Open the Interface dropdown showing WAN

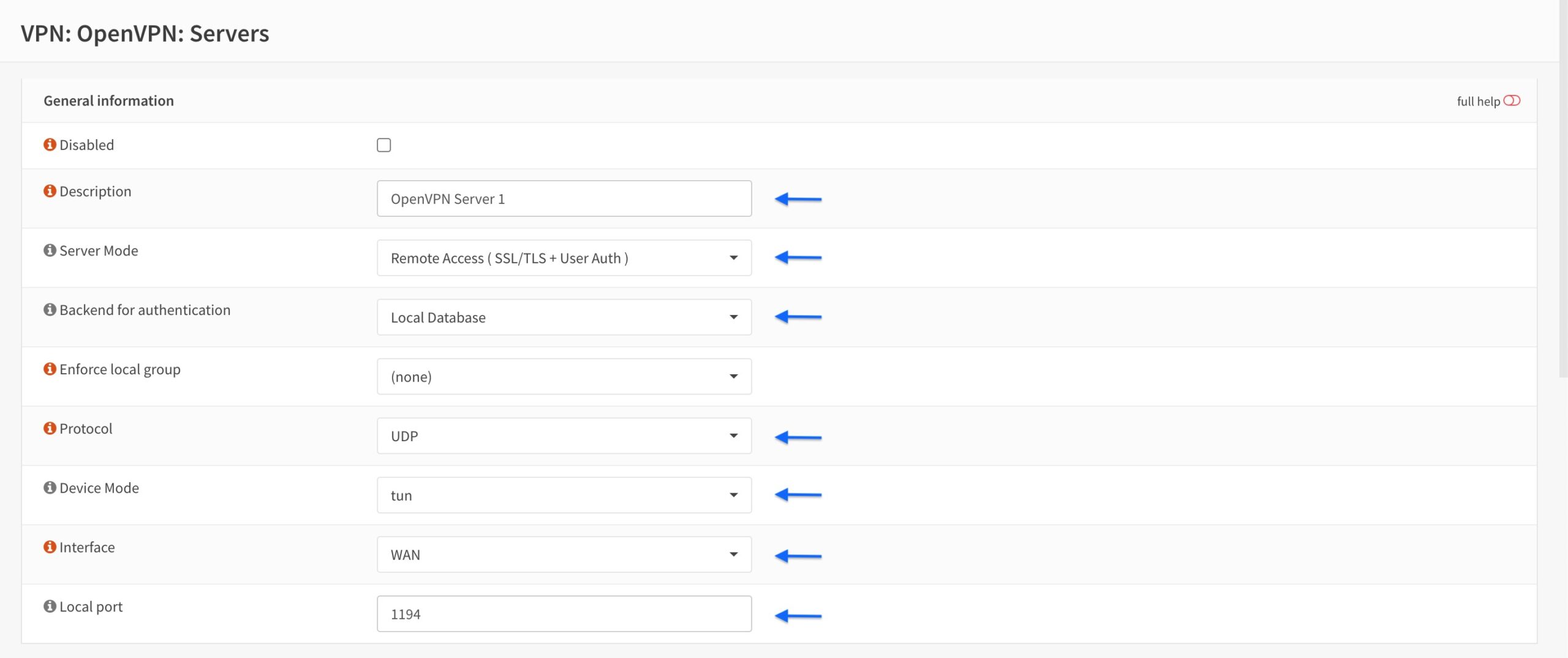(x=734, y=554)
